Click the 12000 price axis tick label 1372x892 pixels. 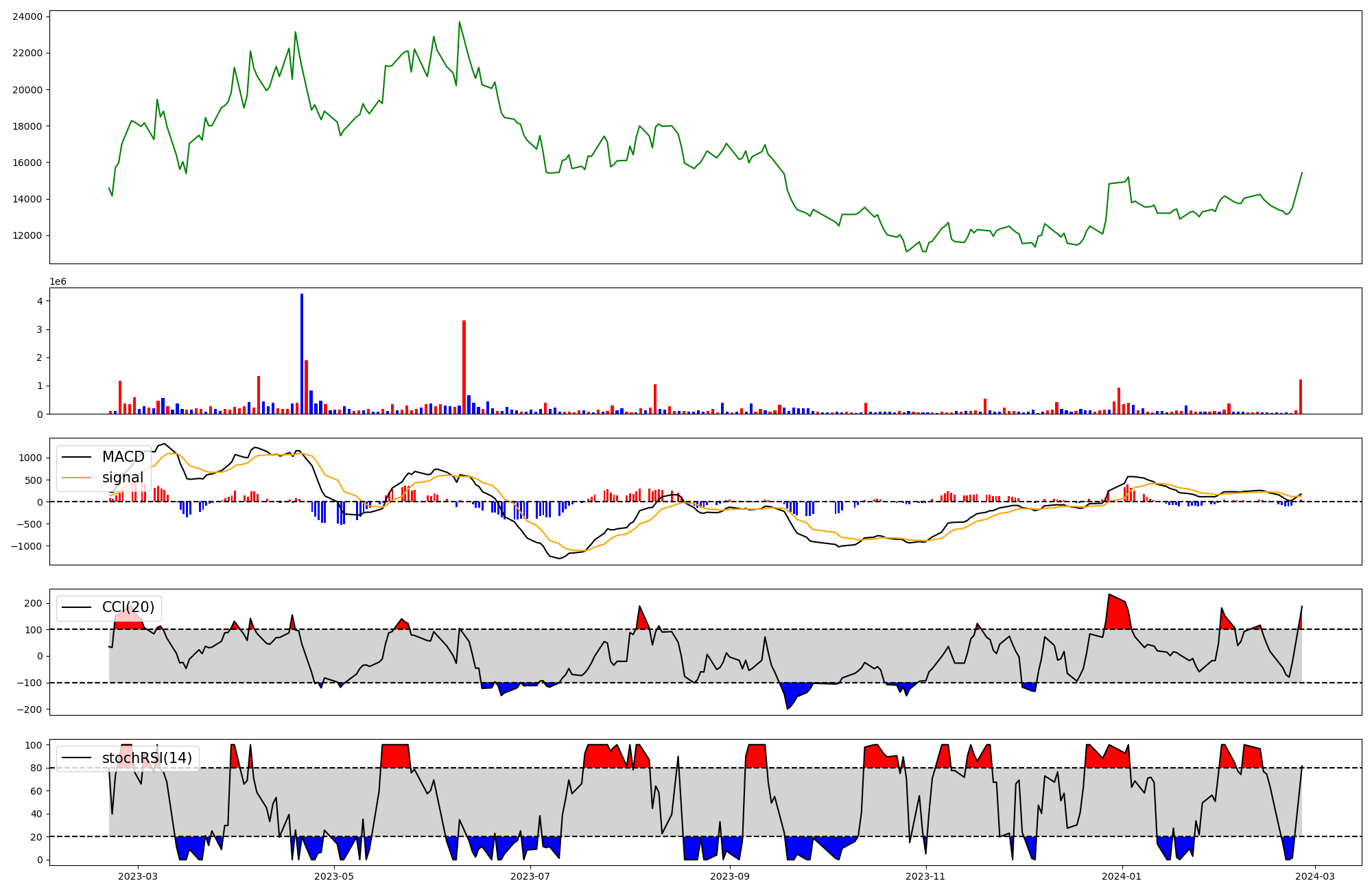pyautogui.click(x=27, y=235)
